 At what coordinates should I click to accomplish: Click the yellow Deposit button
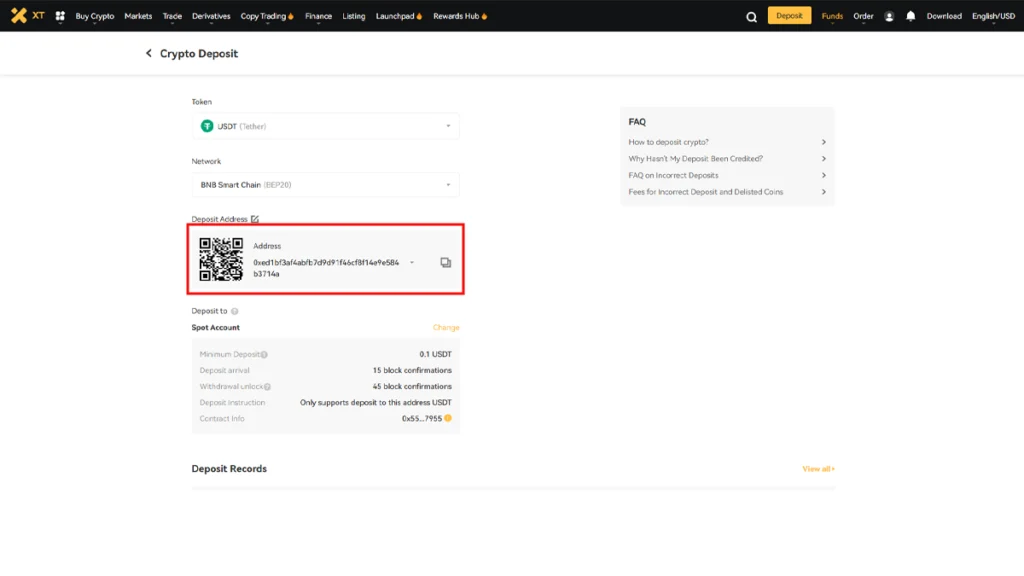point(789,16)
